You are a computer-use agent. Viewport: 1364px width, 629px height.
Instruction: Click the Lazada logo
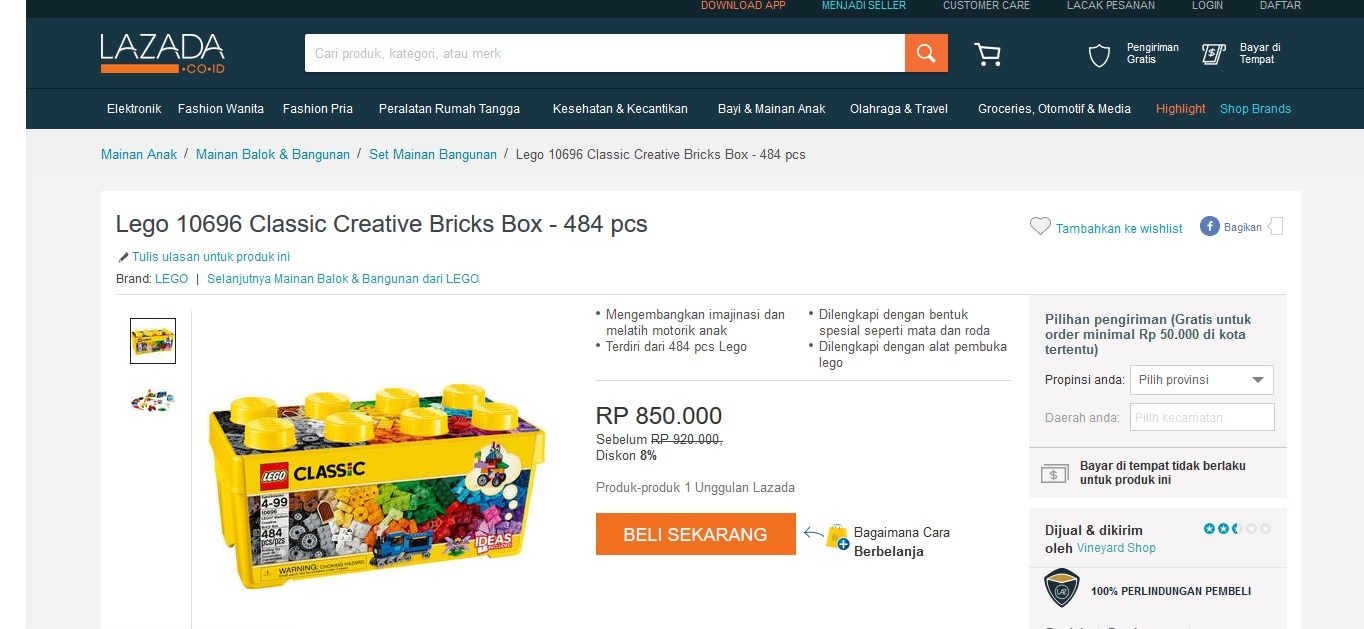162,53
